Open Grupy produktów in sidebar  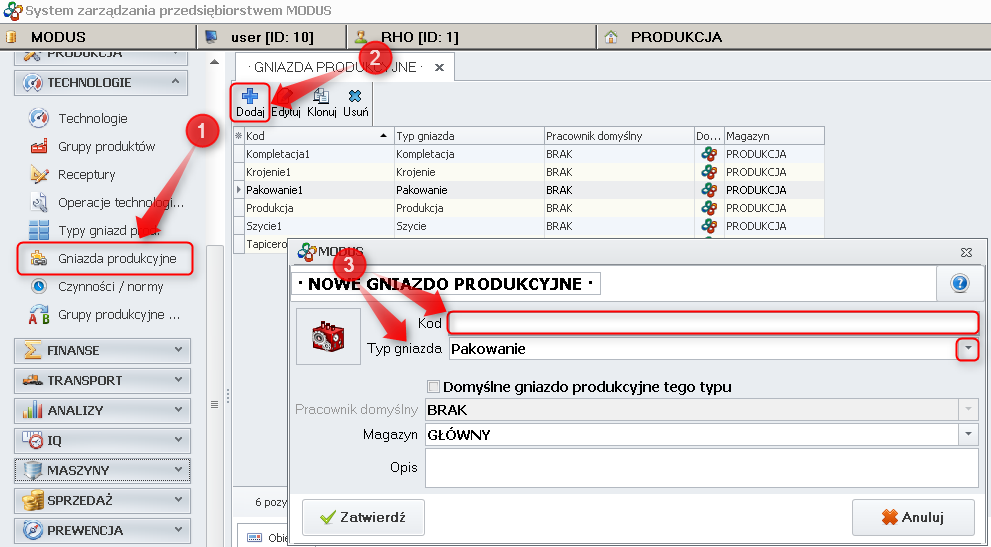click(x=92, y=146)
